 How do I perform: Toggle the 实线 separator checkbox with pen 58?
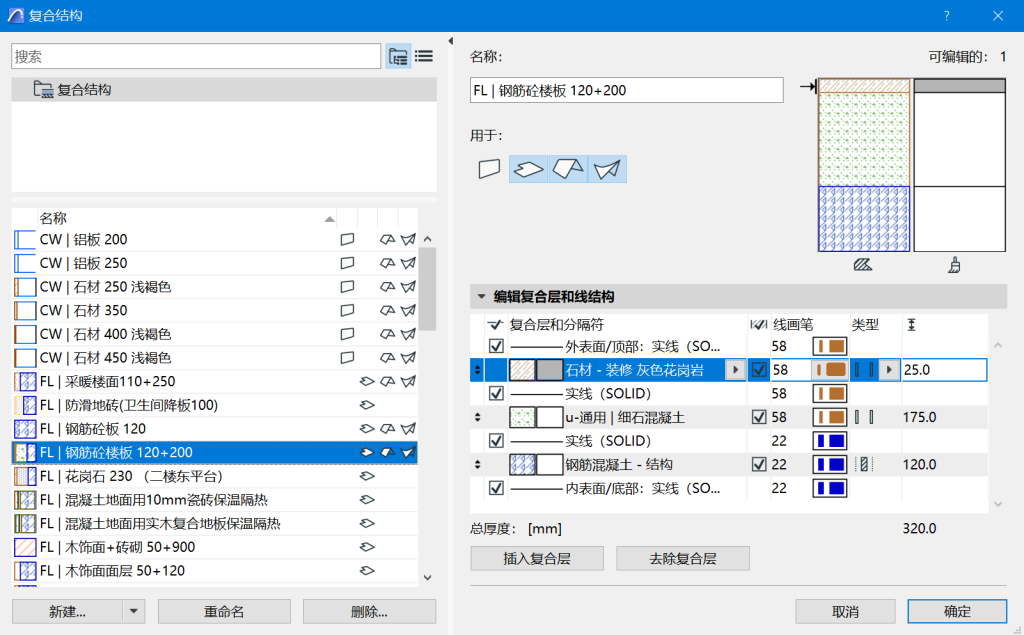[x=496, y=393]
